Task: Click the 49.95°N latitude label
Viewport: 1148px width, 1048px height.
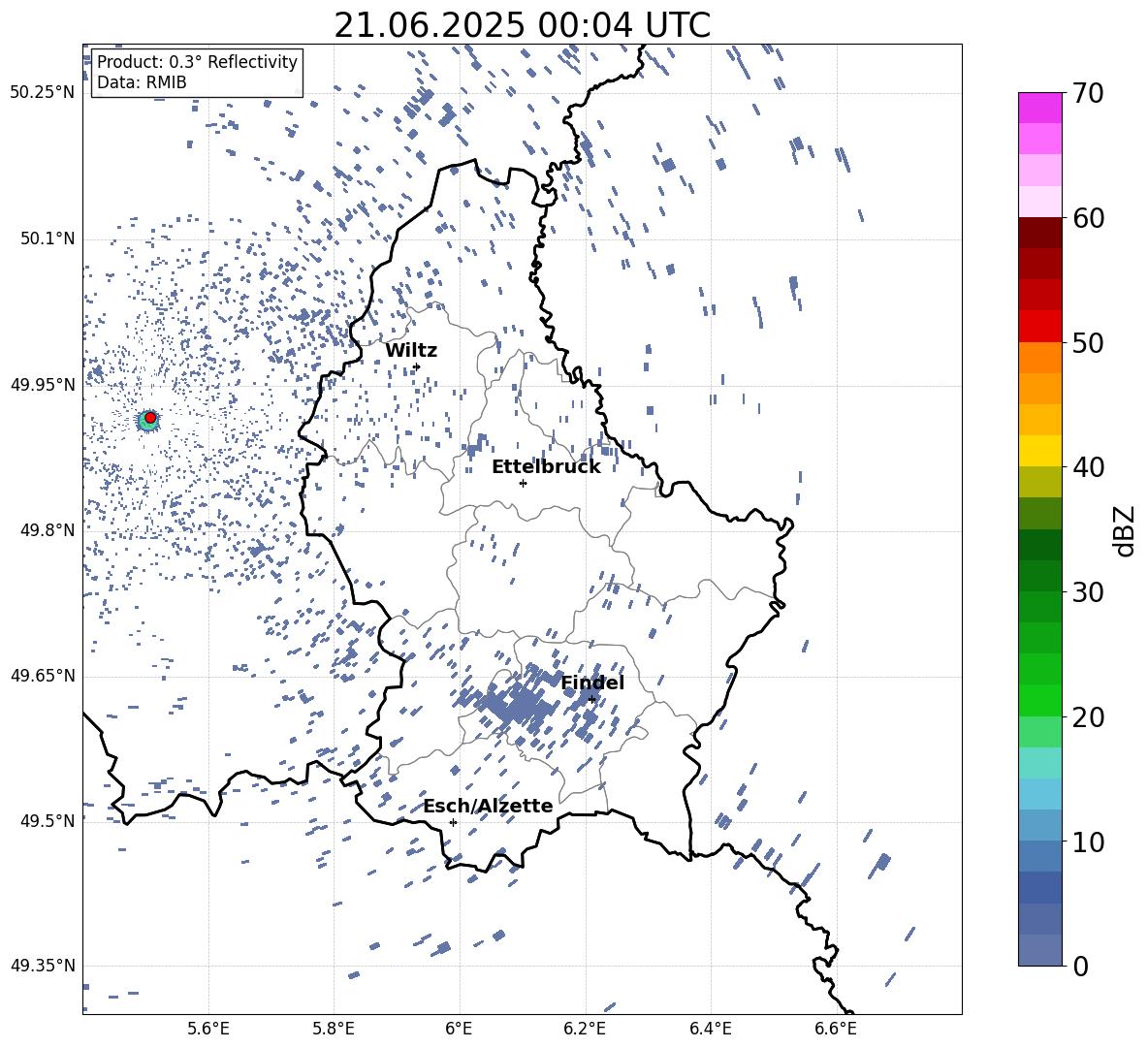Action: tap(43, 384)
